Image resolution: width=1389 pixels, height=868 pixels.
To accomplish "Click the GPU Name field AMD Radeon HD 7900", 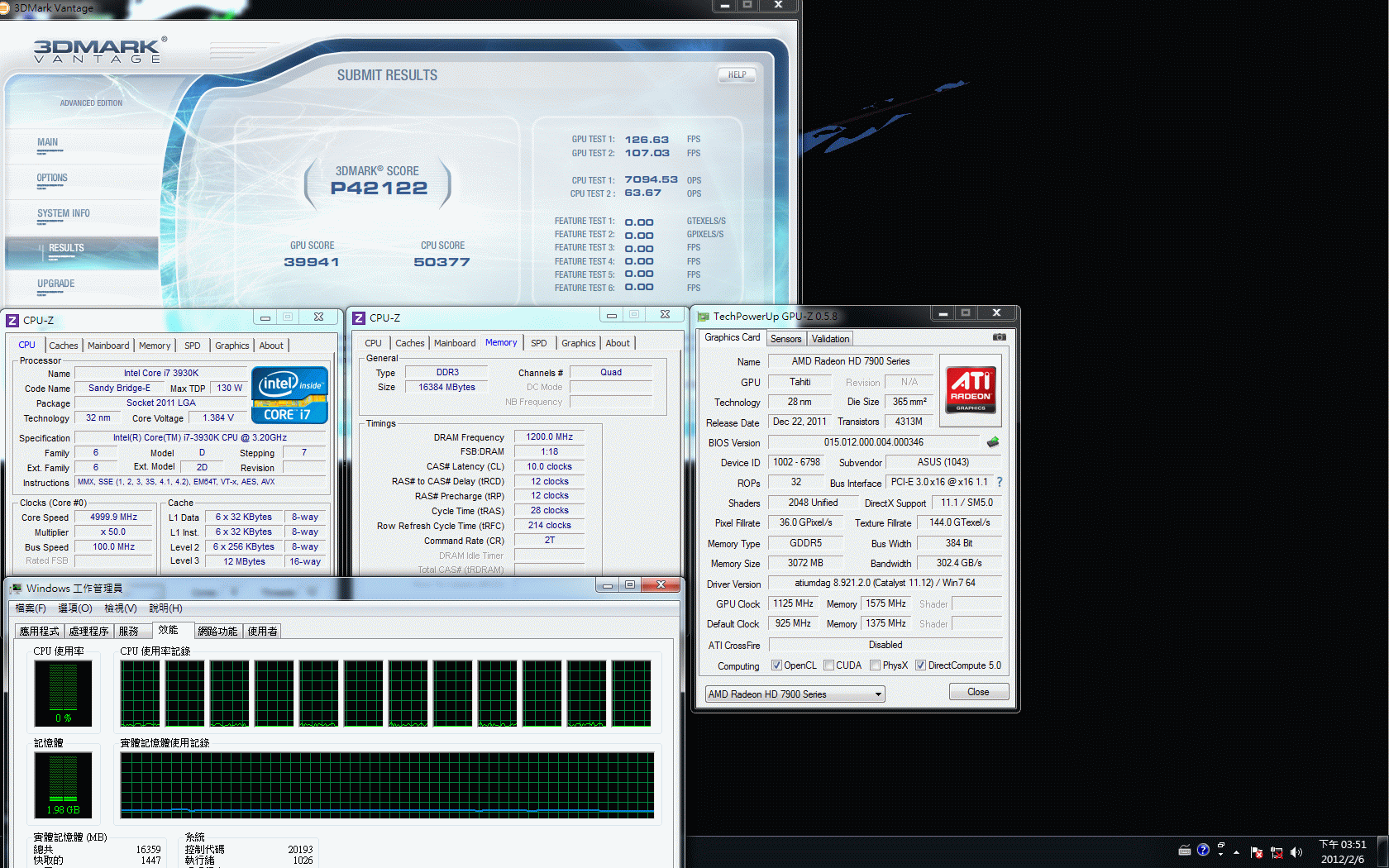I will (x=851, y=361).
